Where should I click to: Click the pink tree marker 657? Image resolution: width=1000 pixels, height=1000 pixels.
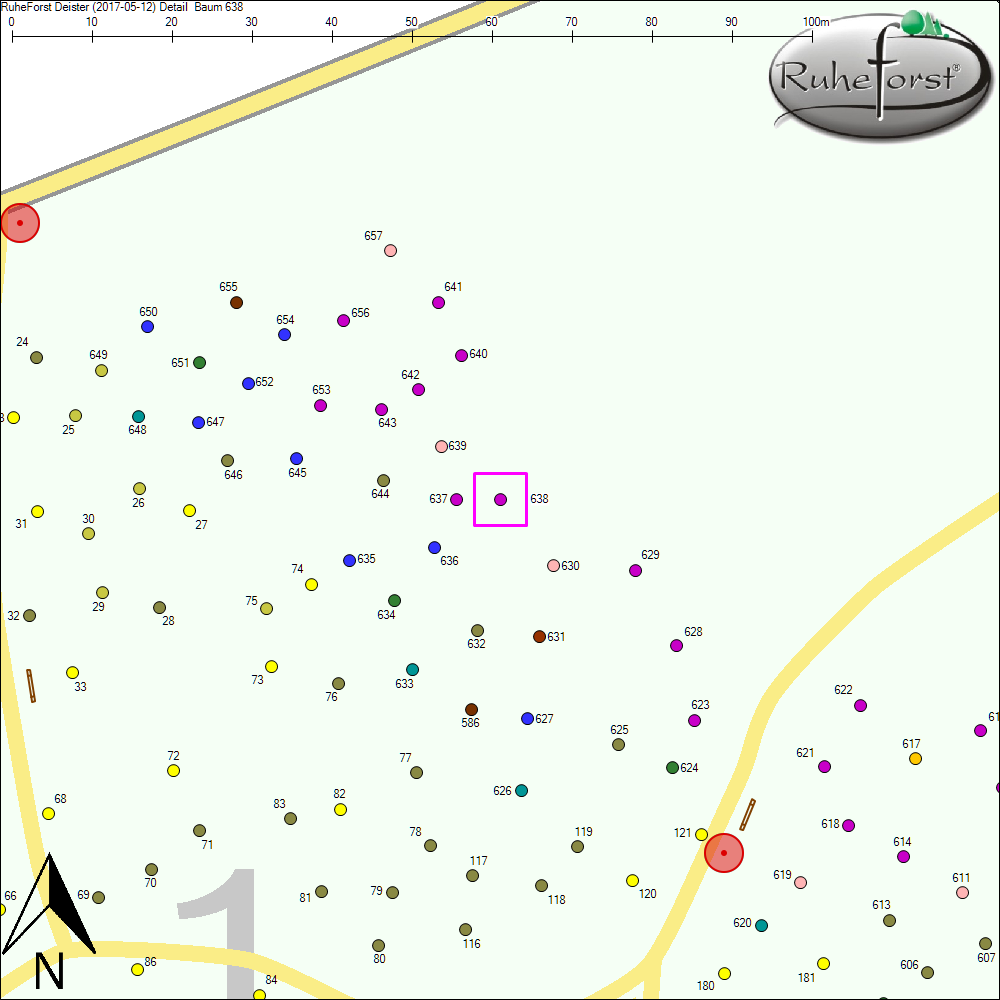pyautogui.click(x=390, y=250)
